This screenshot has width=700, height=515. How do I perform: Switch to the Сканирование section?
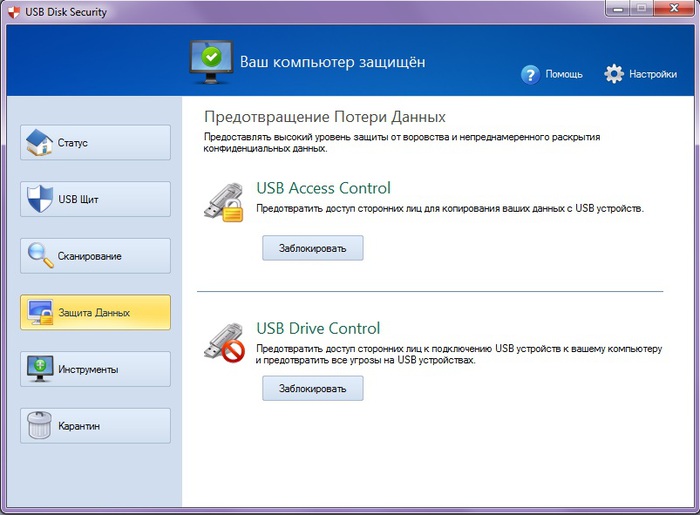click(x=95, y=256)
